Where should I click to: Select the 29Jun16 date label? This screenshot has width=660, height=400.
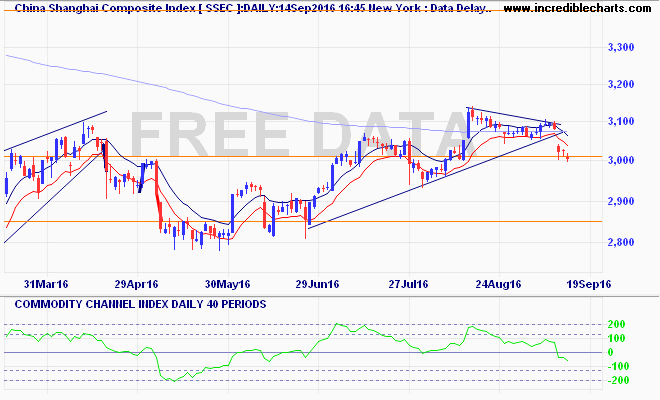pos(317,285)
